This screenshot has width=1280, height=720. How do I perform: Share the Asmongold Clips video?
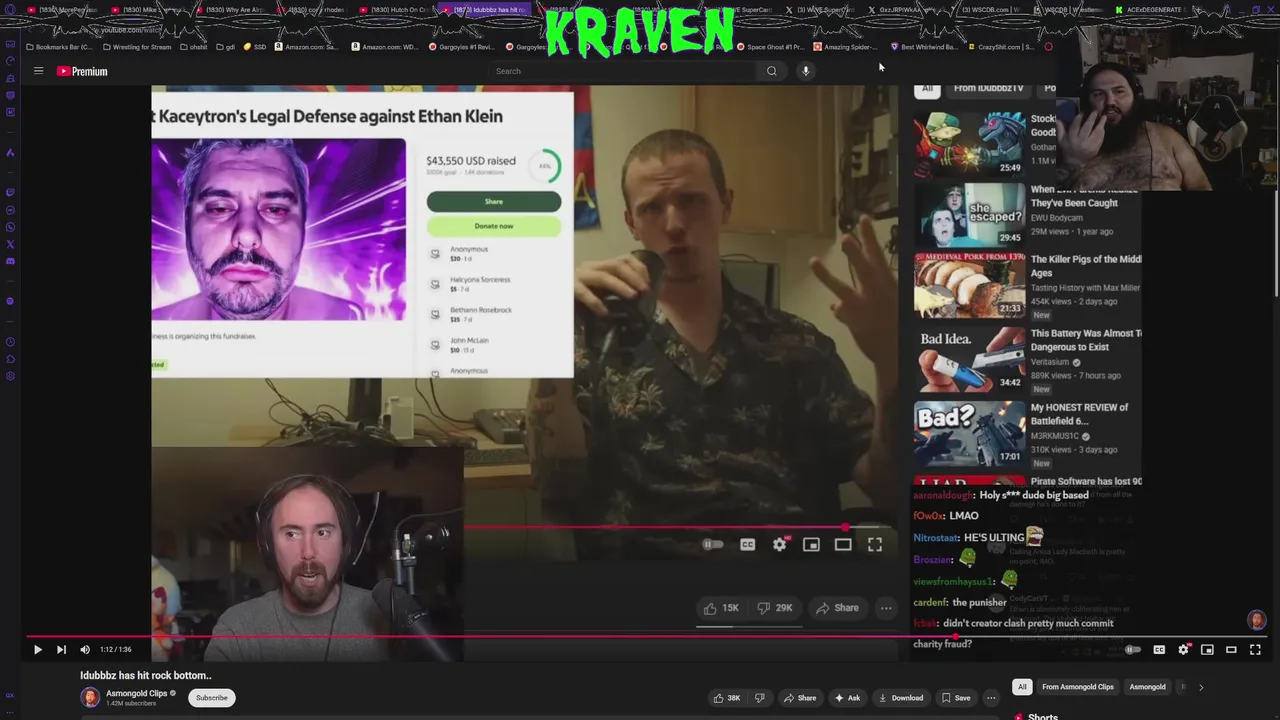tap(800, 698)
